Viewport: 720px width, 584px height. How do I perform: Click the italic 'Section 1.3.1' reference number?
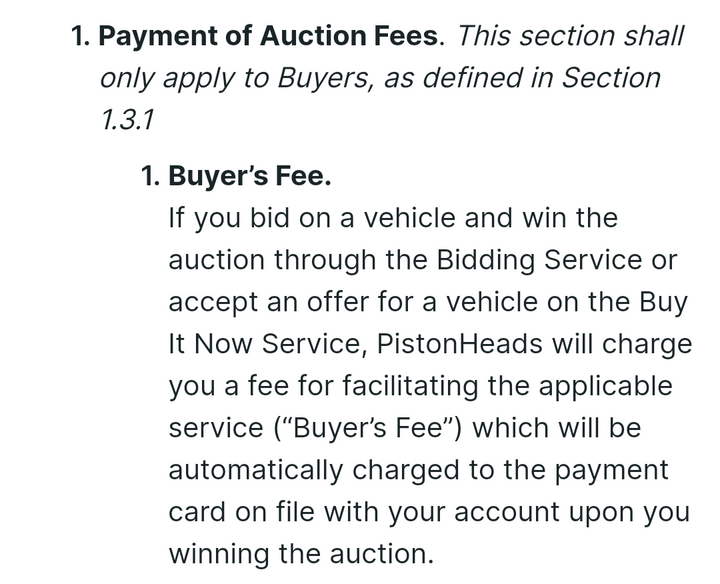click(x=127, y=120)
